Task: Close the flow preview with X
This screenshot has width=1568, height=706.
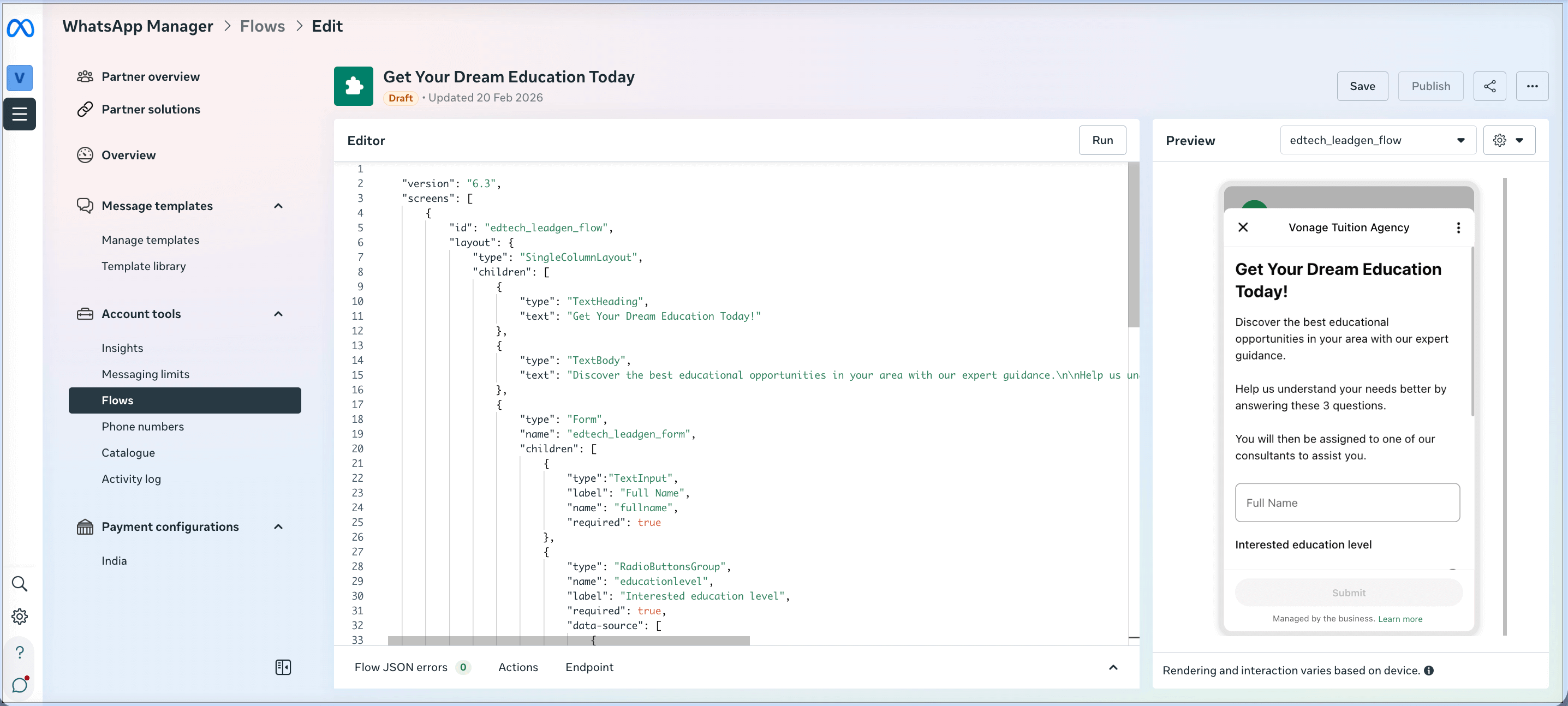Action: 1243,227
